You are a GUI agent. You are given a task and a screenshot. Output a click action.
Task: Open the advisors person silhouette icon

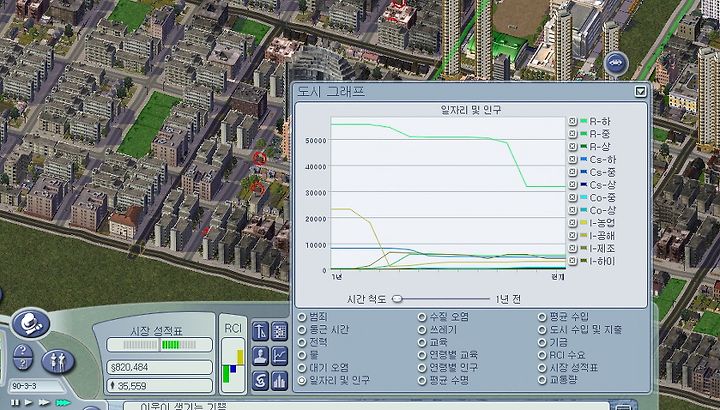260,356
